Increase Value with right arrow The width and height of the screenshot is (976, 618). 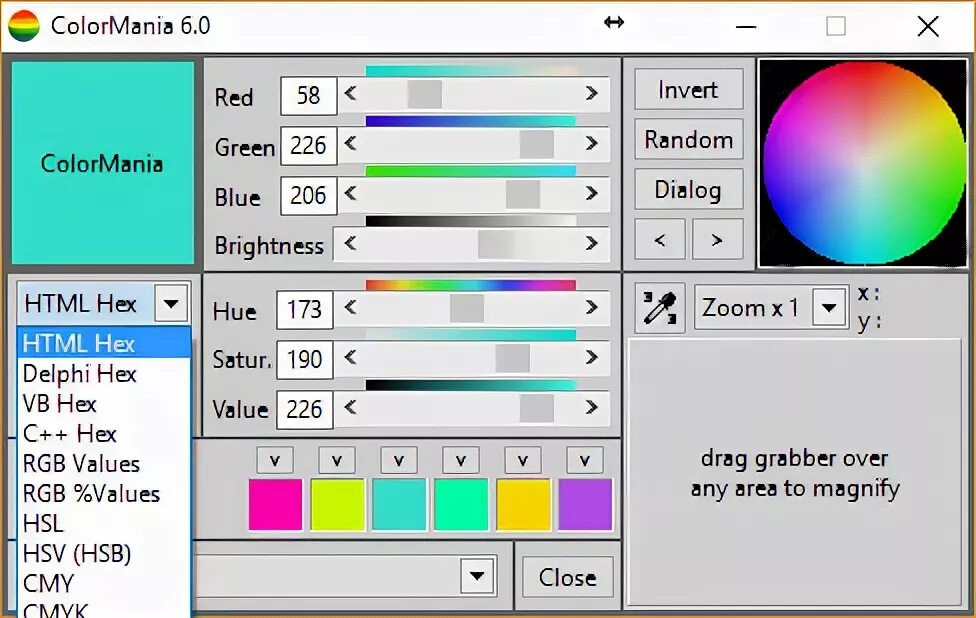click(x=591, y=408)
